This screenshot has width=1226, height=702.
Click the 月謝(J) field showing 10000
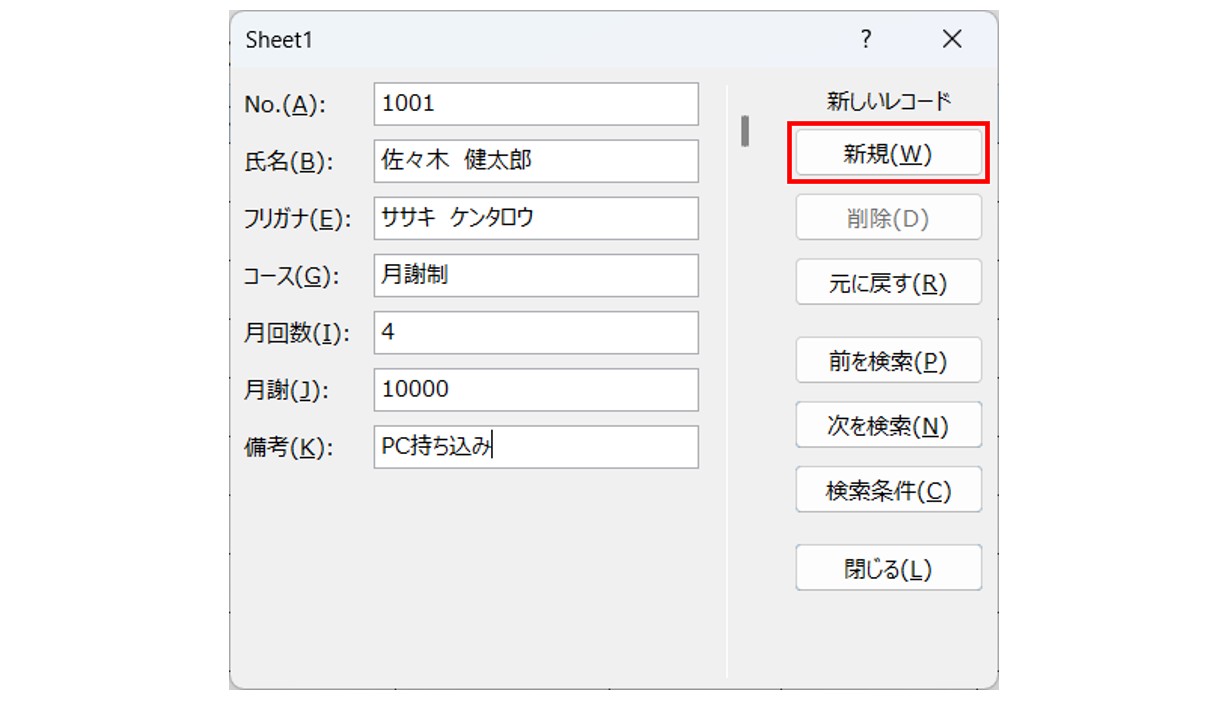pos(536,390)
